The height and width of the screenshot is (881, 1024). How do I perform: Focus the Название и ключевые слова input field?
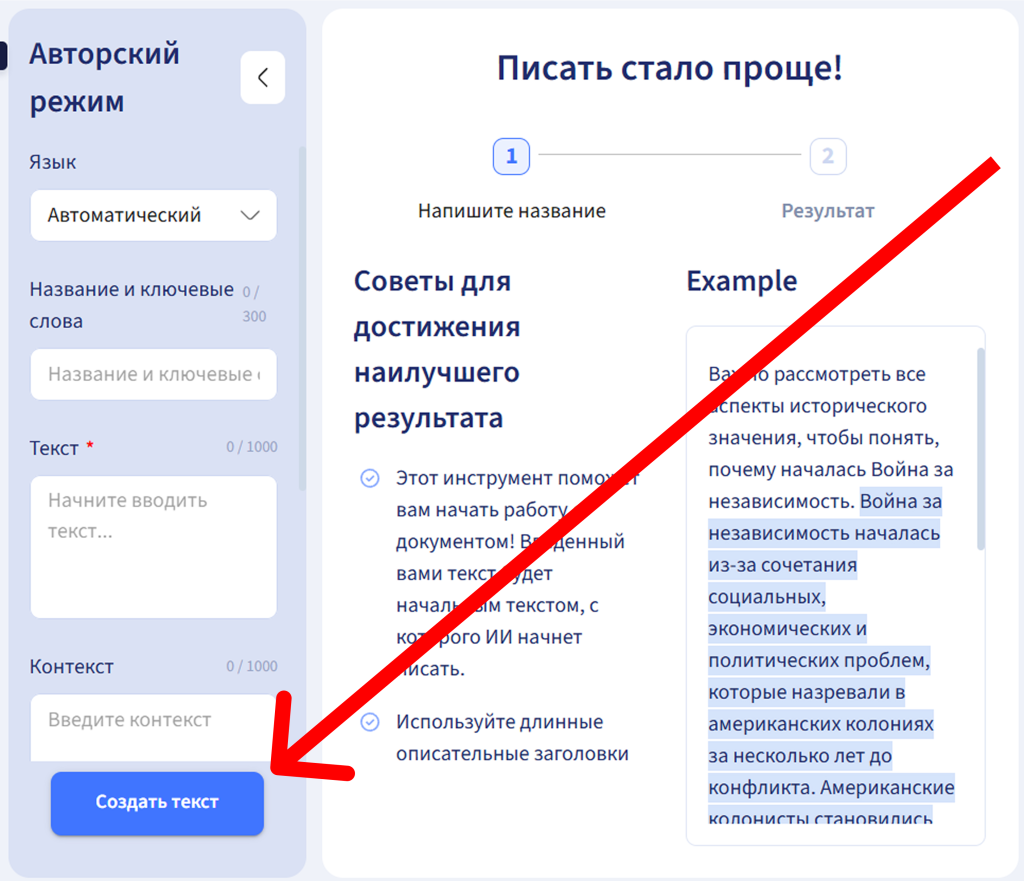[x=153, y=374]
